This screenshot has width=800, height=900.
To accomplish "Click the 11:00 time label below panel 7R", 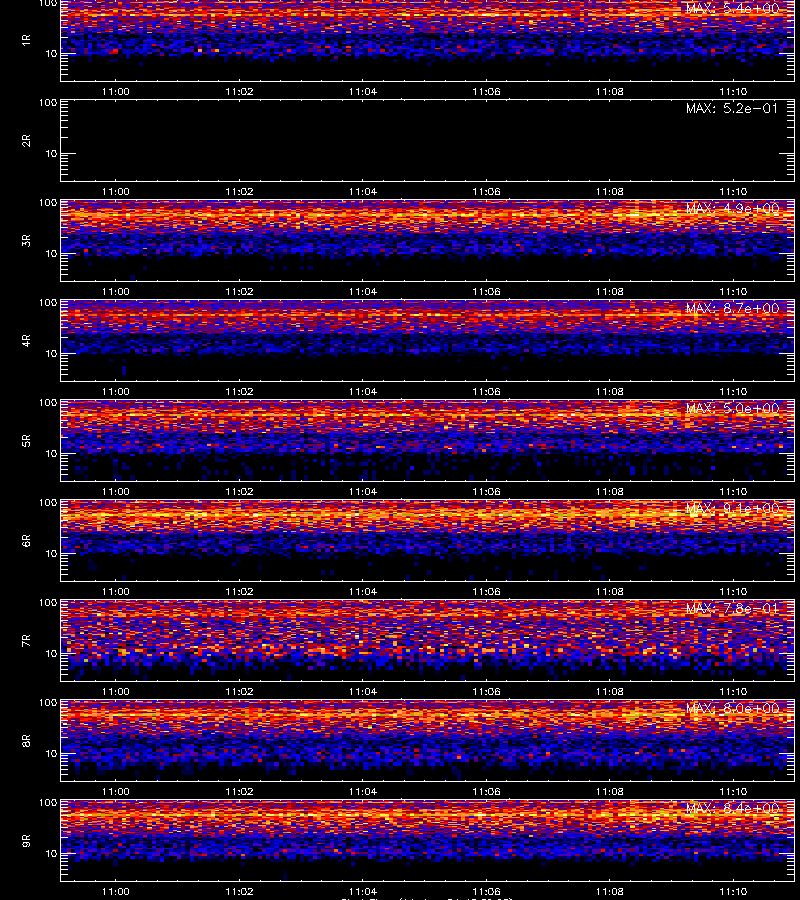I will tap(115, 692).
